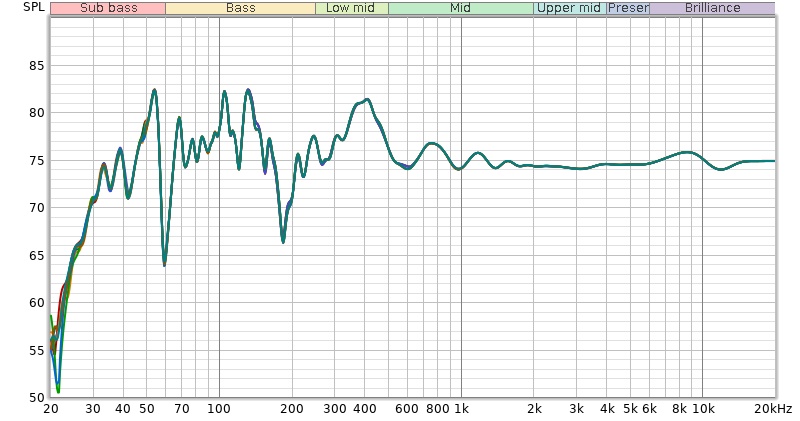Click the 5k frequency tick label

pos(631,409)
